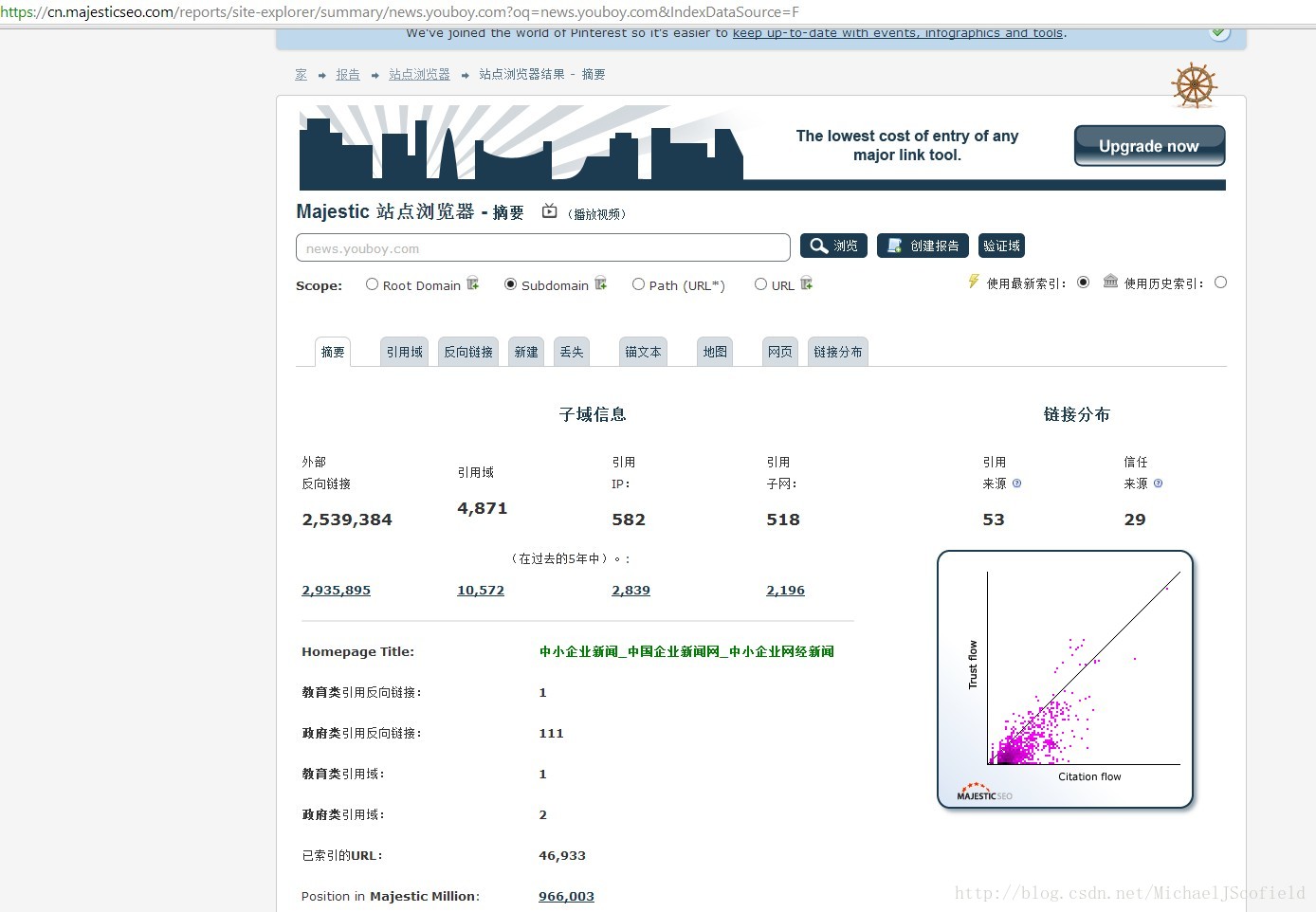Click the city skyline banner image
The image size is (1316, 912).
click(521, 147)
